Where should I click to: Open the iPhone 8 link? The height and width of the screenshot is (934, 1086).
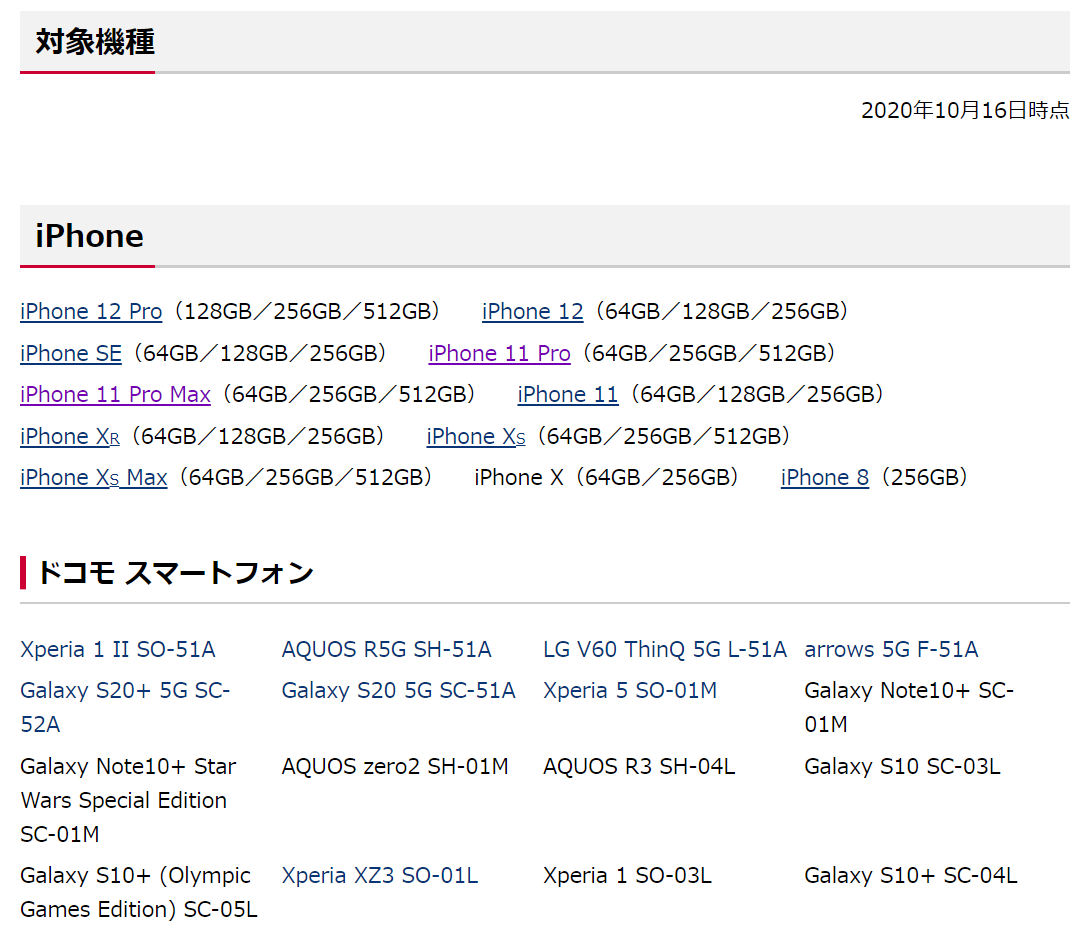pyautogui.click(x=825, y=478)
